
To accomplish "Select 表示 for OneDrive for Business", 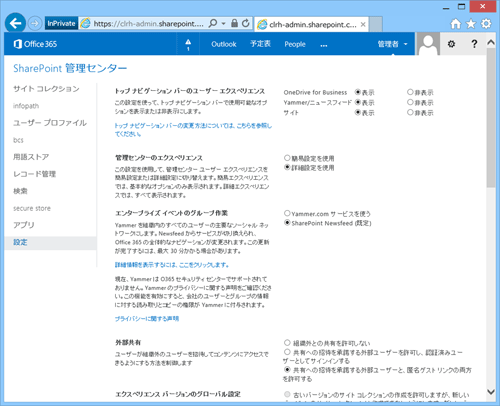I will coord(358,92).
